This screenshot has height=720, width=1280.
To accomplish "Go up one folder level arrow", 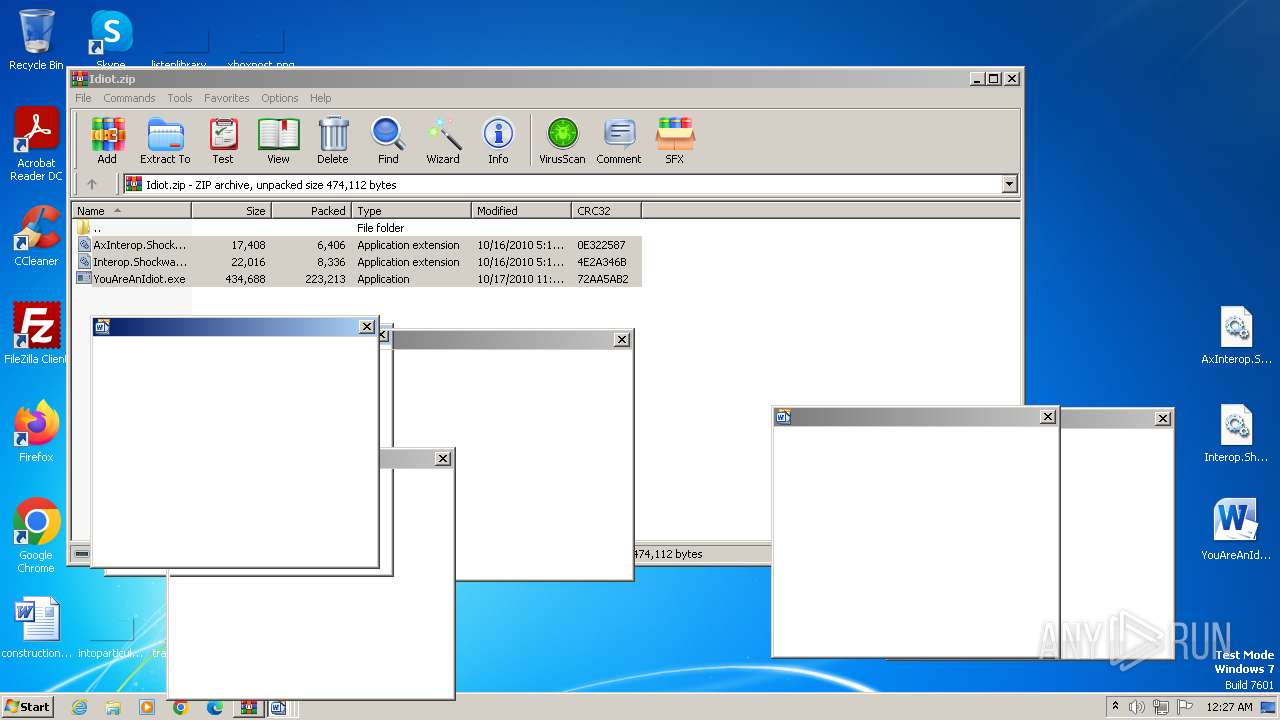I will (92, 184).
